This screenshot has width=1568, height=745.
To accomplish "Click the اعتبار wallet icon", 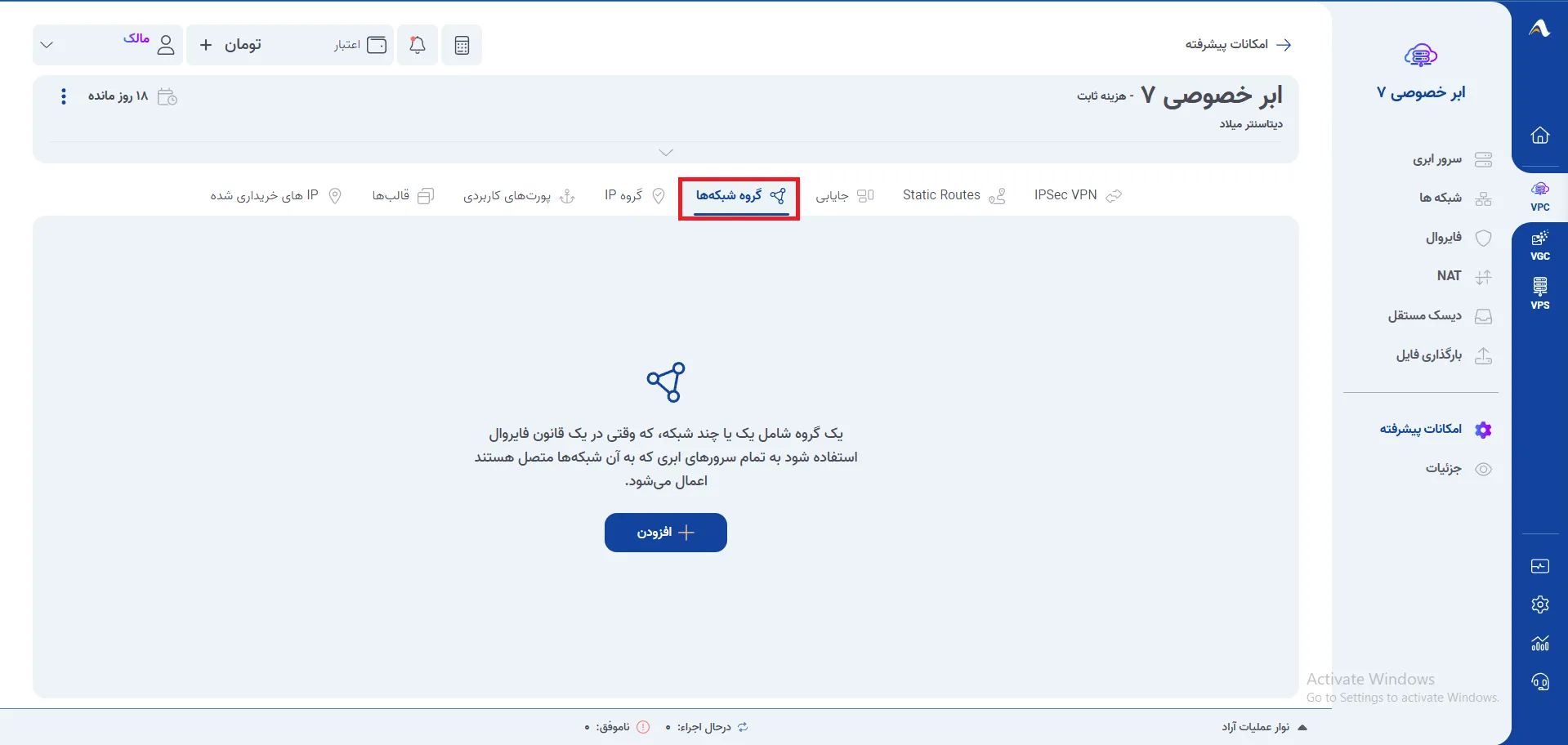I will point(377,45).
